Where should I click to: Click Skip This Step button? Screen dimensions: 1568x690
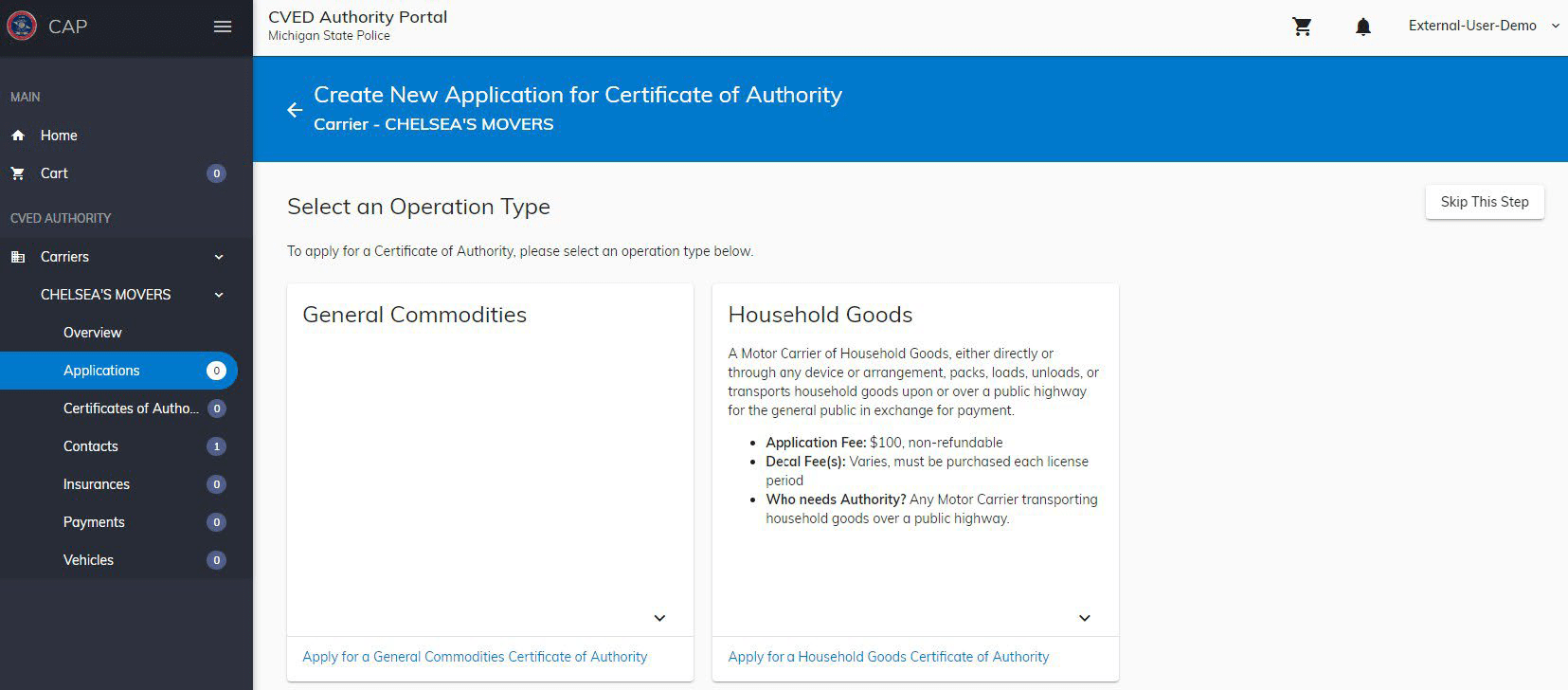point(1485,202)
